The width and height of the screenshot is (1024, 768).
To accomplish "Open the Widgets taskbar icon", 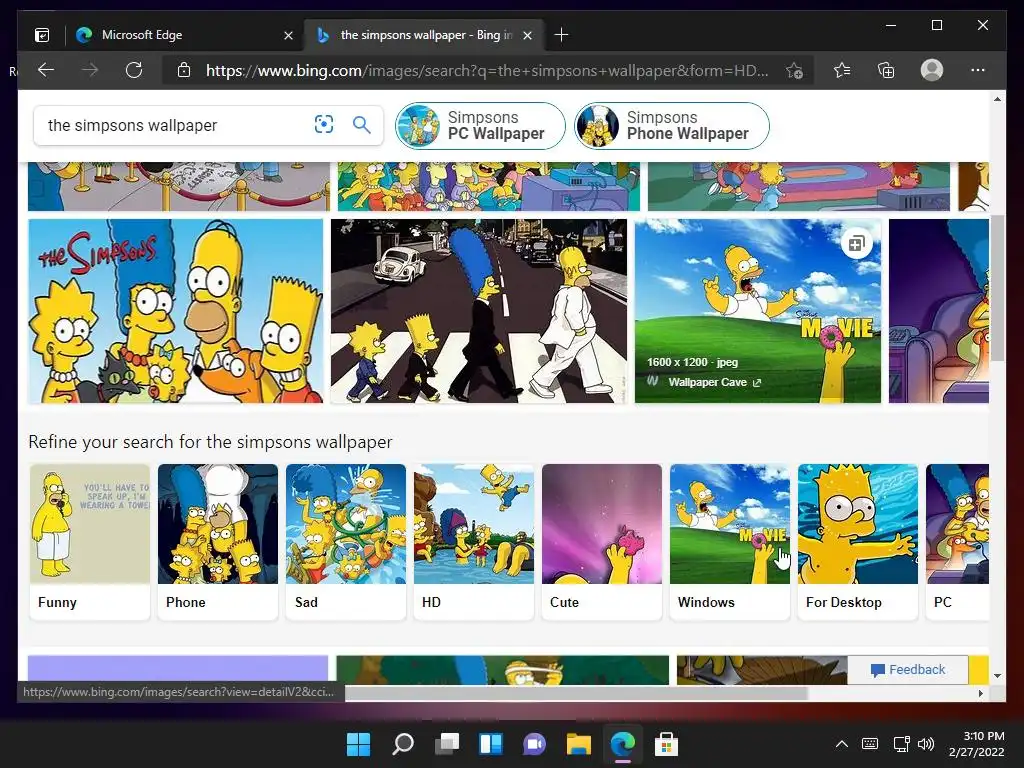I will click(490, 744).
